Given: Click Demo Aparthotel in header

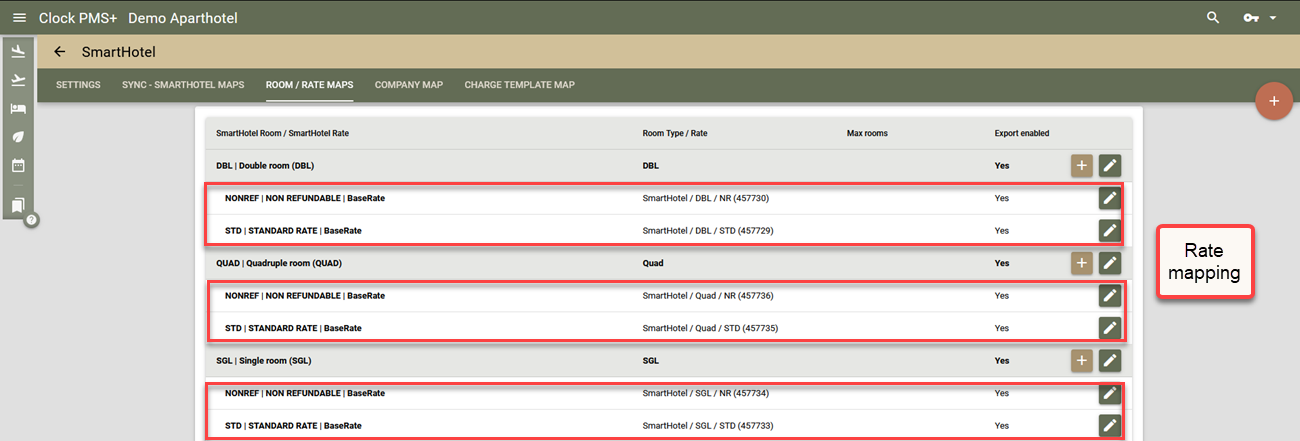Looking at the screenshot, I should click(x=183, y=18).
